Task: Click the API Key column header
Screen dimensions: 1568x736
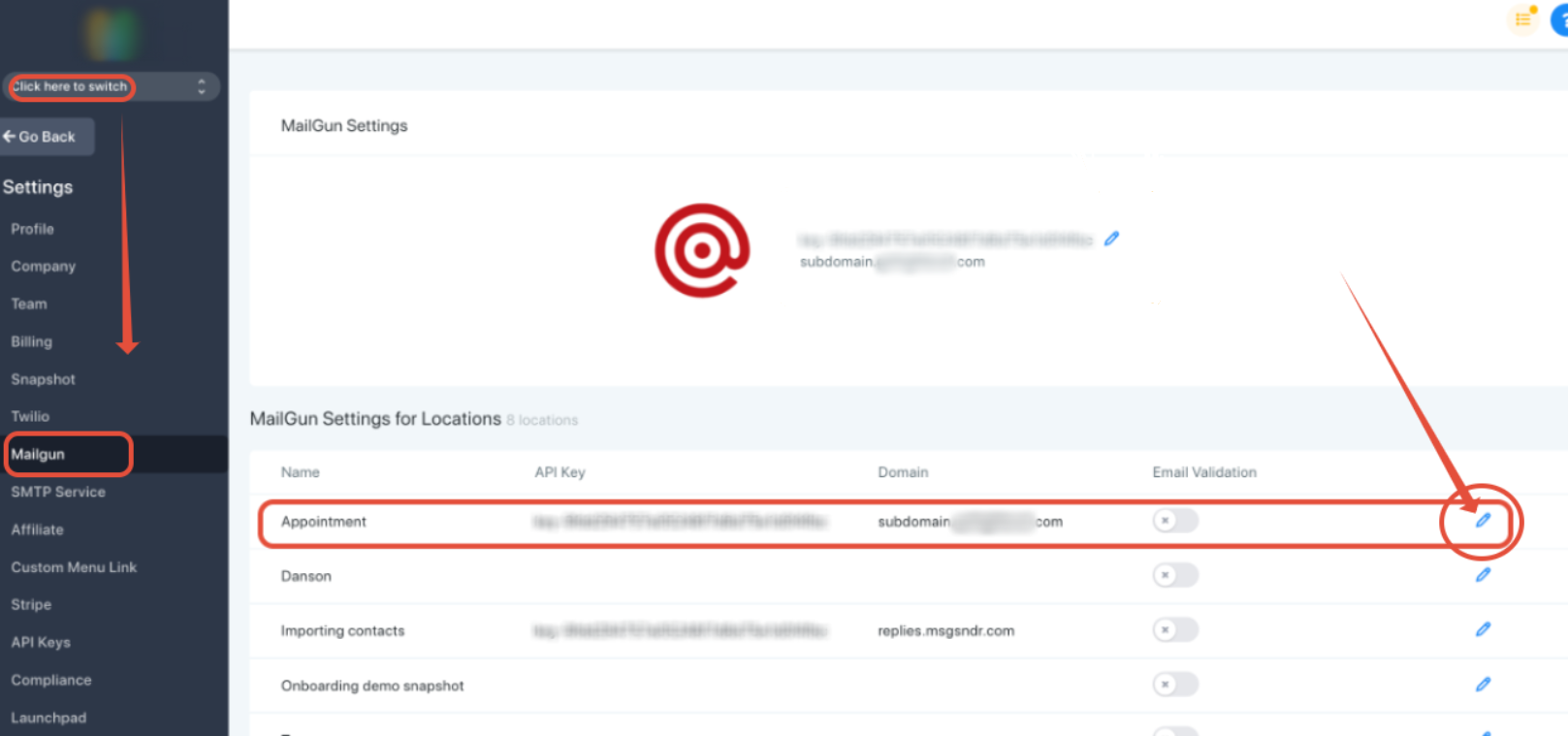Action: pos(560,472)
